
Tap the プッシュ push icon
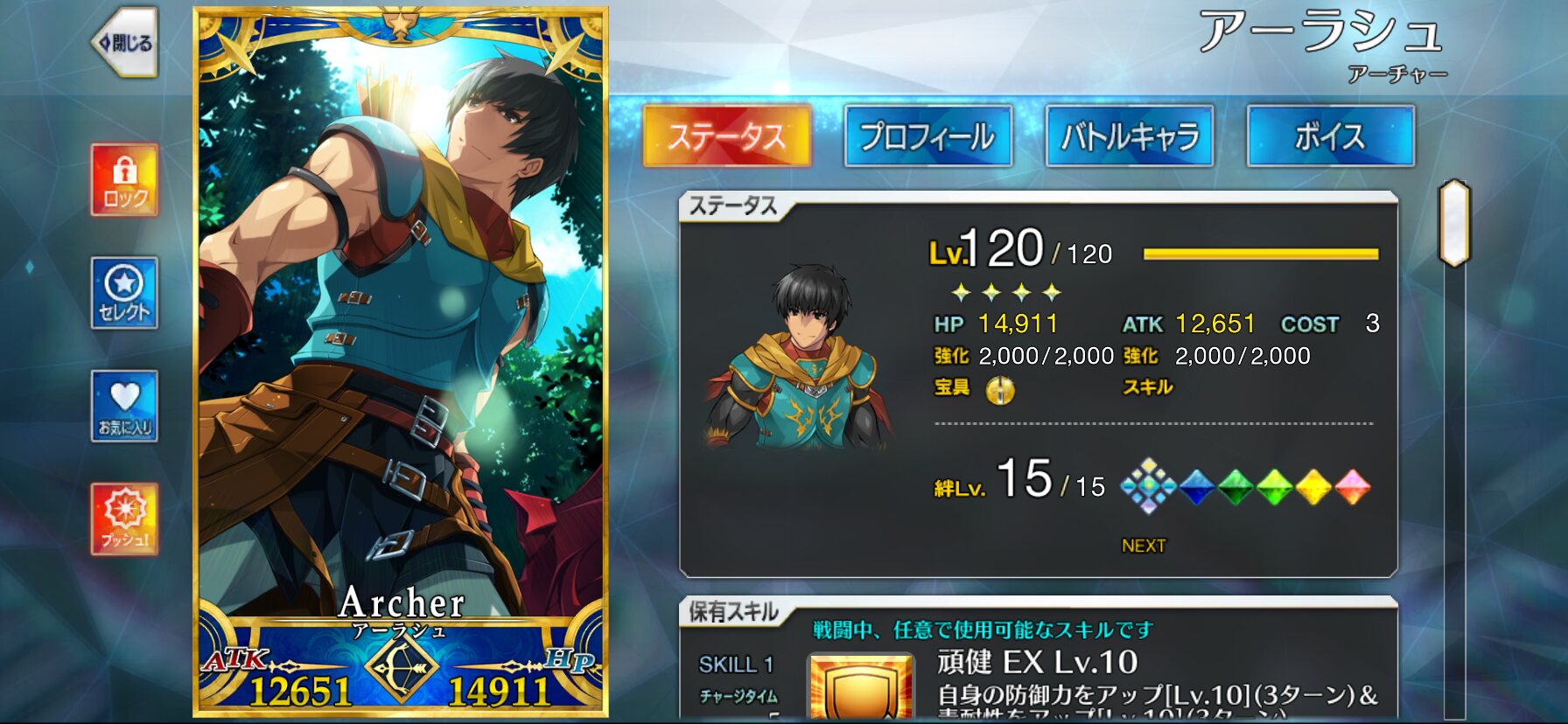click(124, 519)
